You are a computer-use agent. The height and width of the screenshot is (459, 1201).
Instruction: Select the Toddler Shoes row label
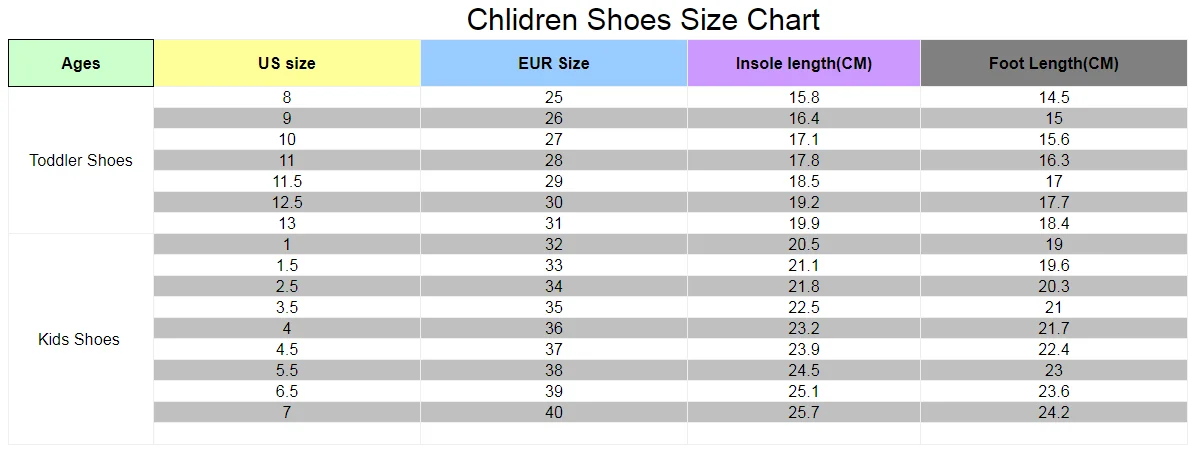click(81, 160)
